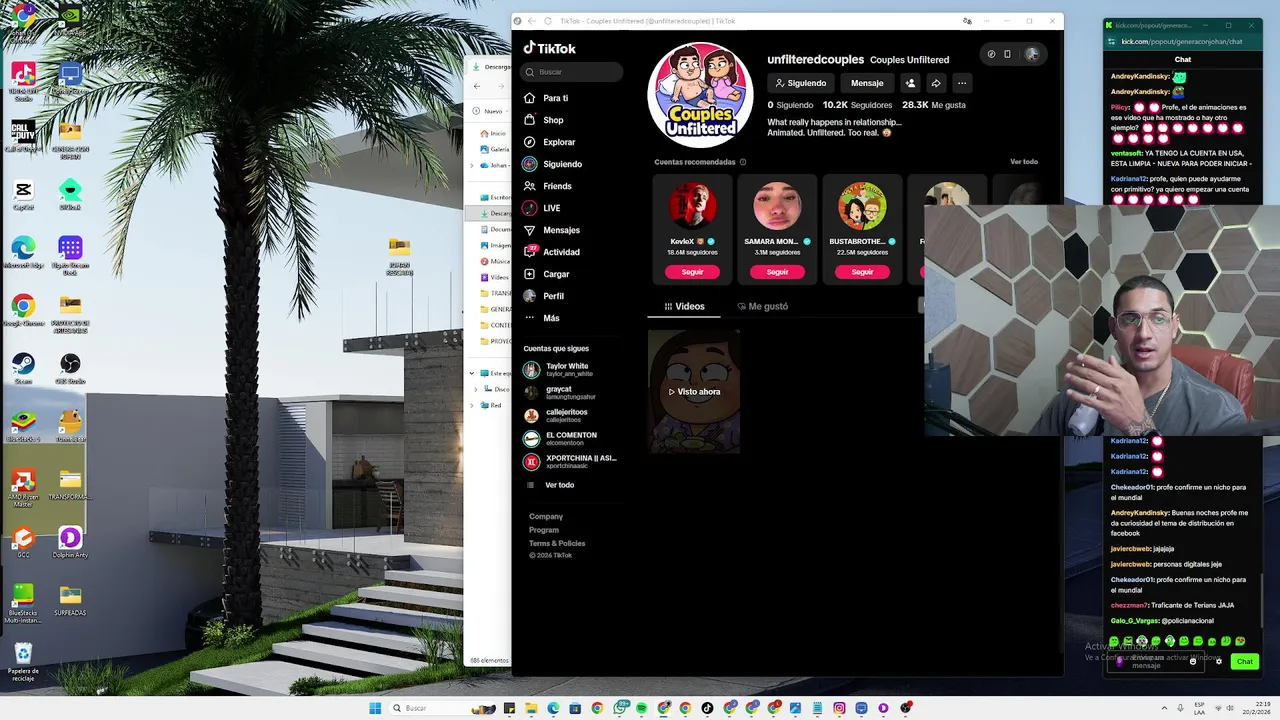1280x720 pixels.
Task: Reload the TikTok page
Action: coord(547,21)
